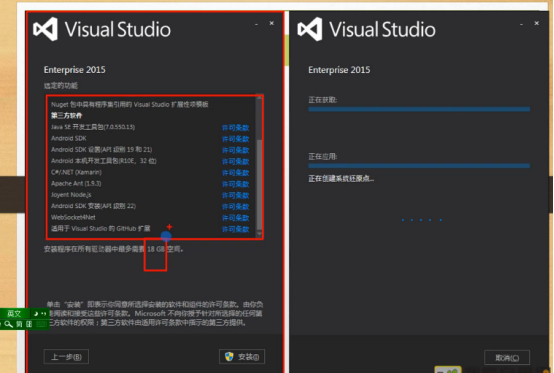Close the right Visual Studio installer window
Image resolution: width=554 pixels, height=373 pixels.
click(x=536, y=23)
